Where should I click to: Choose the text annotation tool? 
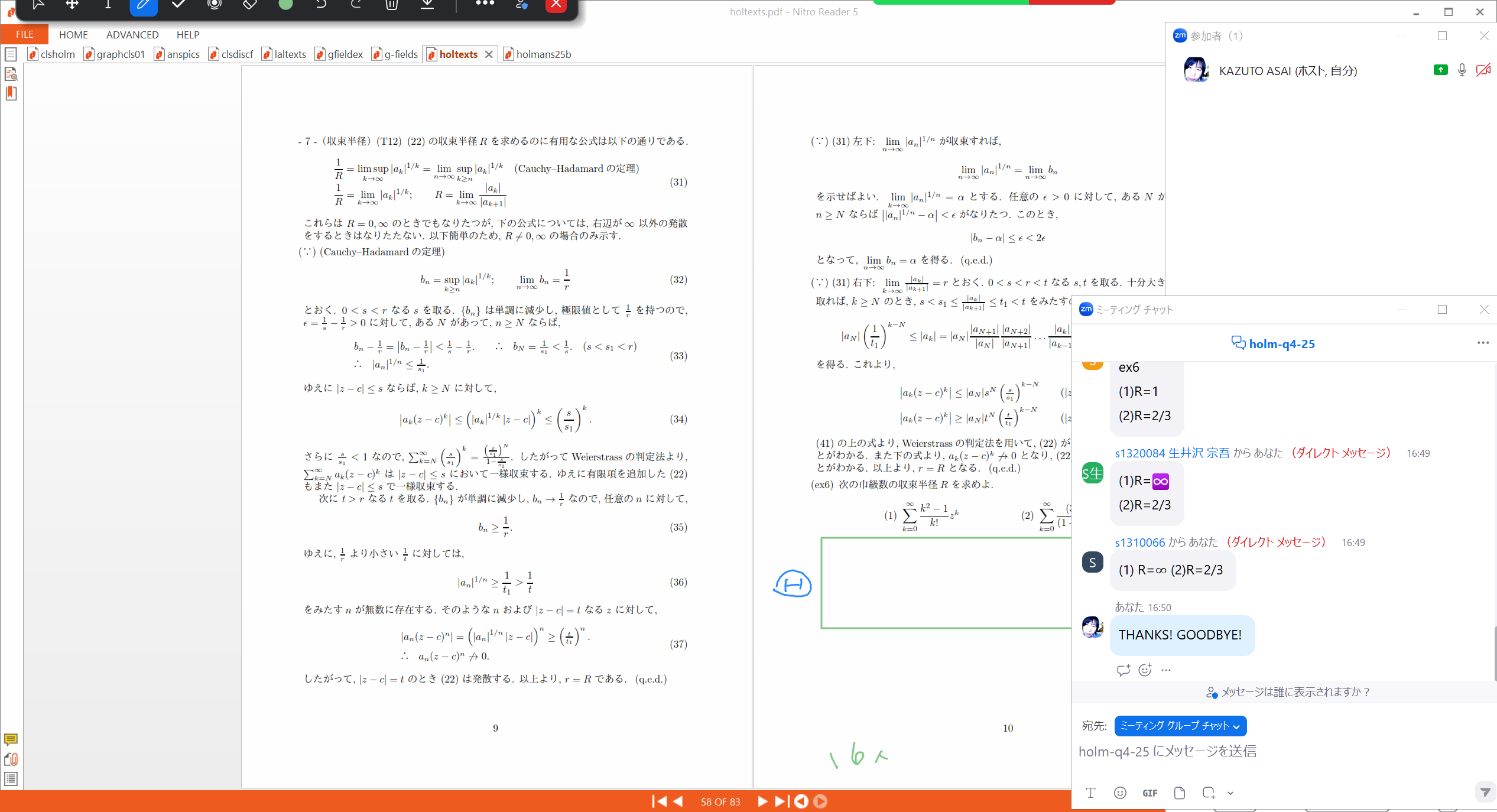coord(108,5)
